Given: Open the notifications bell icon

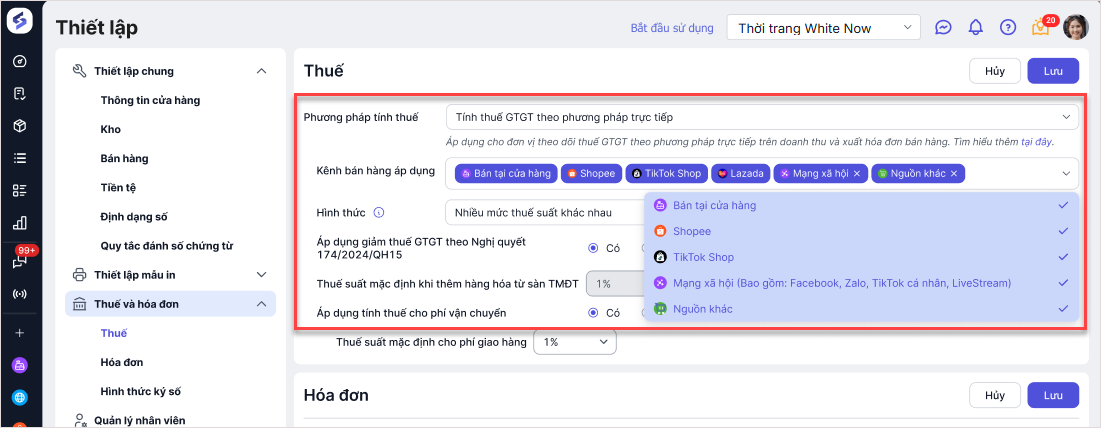Looking at the screenshot, I should pos(975,28).
